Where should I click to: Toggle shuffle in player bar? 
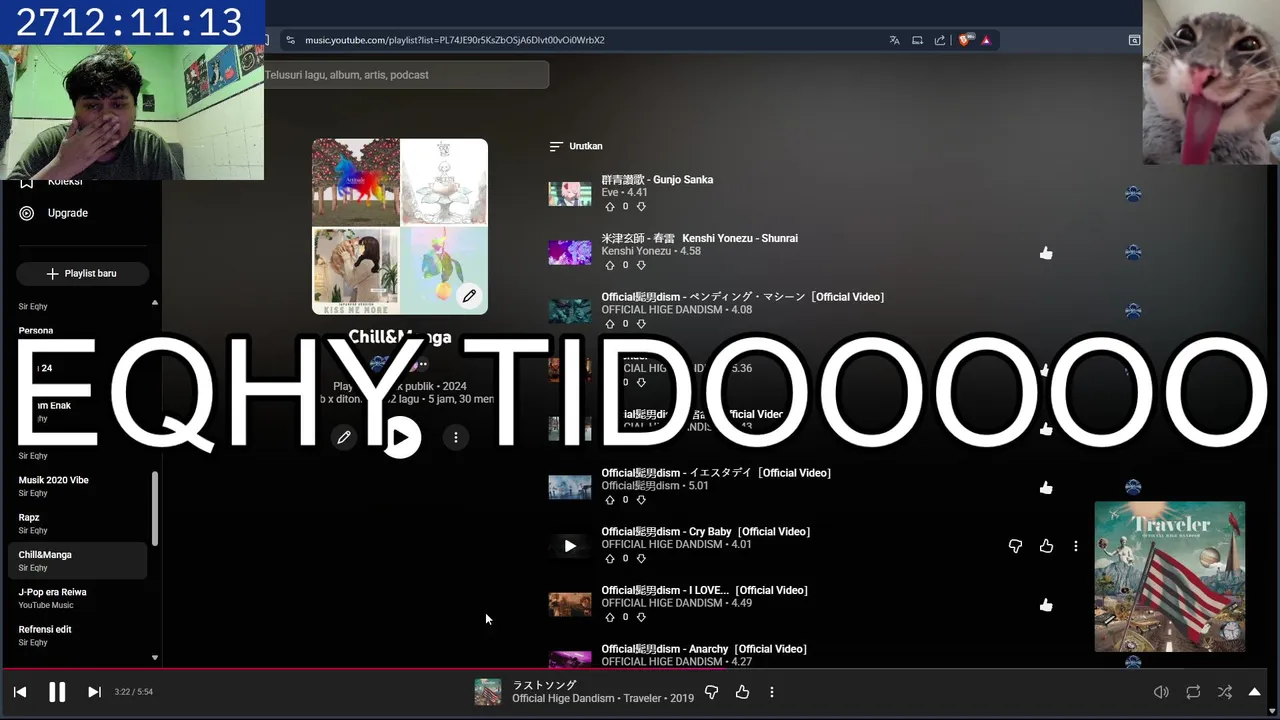(1225, 692)
